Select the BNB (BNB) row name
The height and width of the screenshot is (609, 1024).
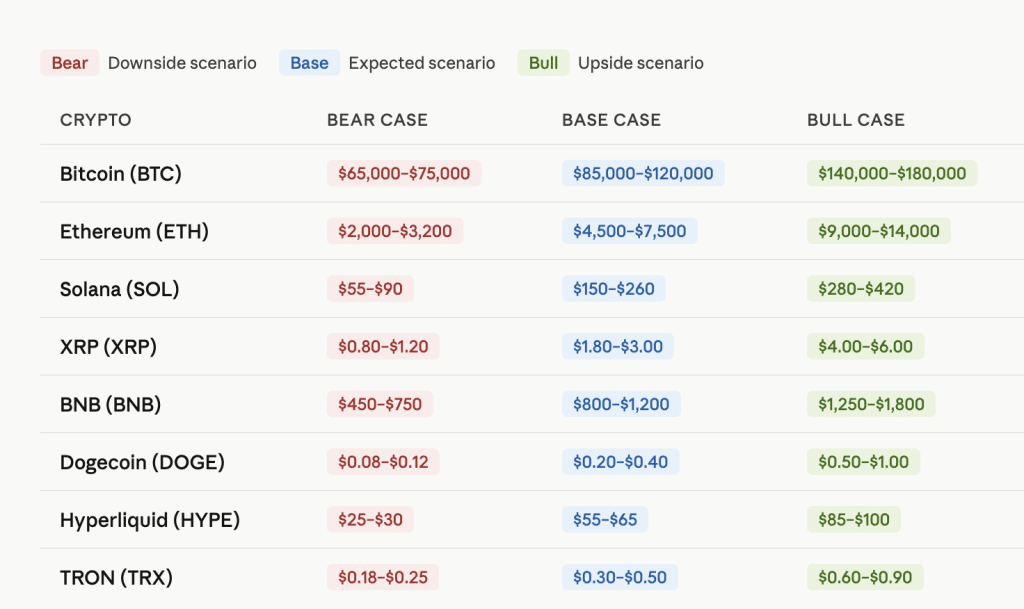click(110, 405)
